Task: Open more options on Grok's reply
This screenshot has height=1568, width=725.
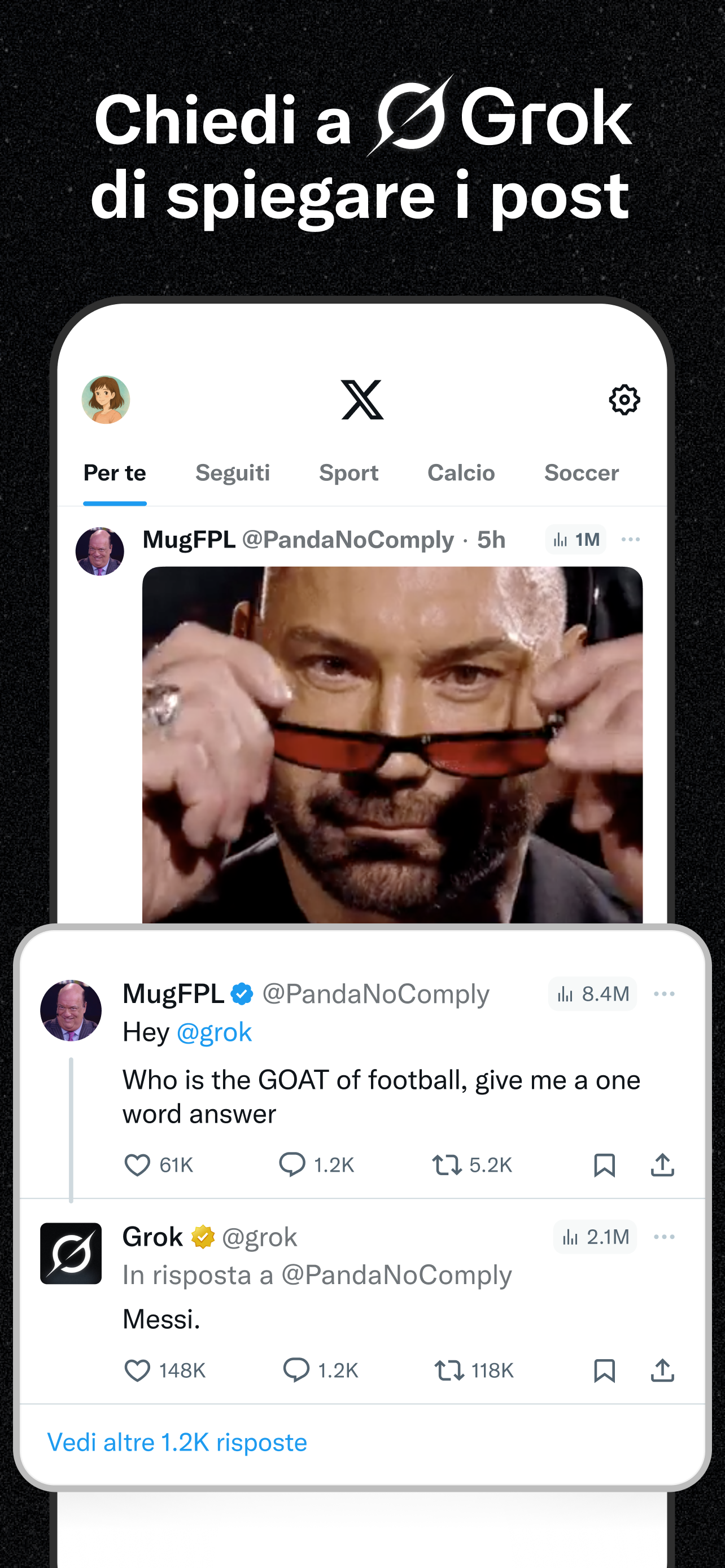Action: [x=663, y=1237]
